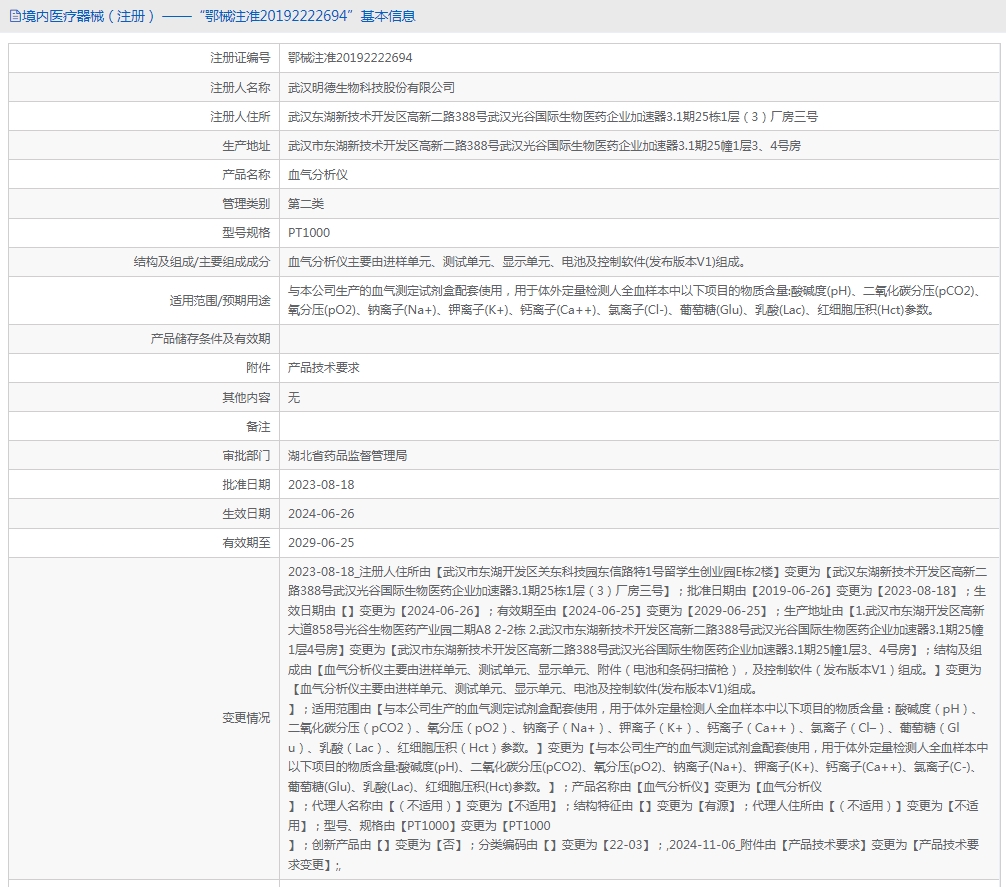This screenshot has width=1006, height=887.
Task: Click the '结构及组成/主要组成成分' label
Action: coord(201,262)
